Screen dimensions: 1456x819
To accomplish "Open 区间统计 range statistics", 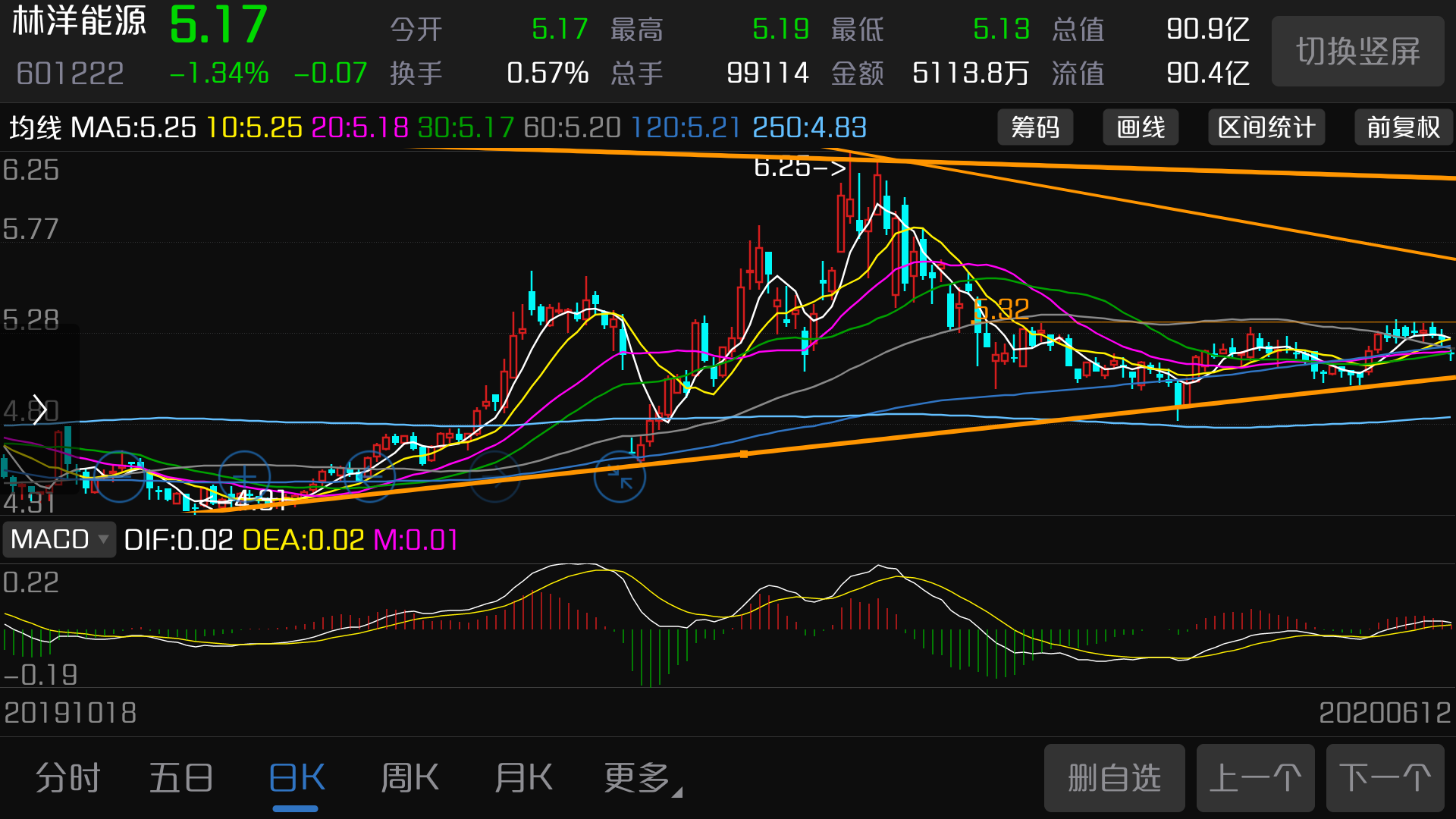I will click(1266, 127).
